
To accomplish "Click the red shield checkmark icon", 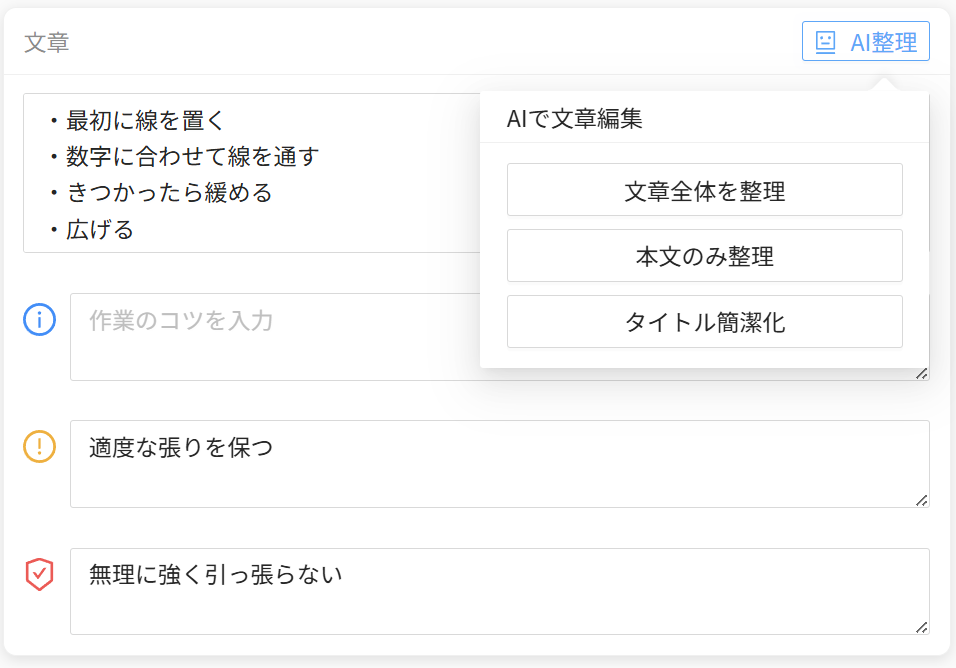I will (39, 574).
